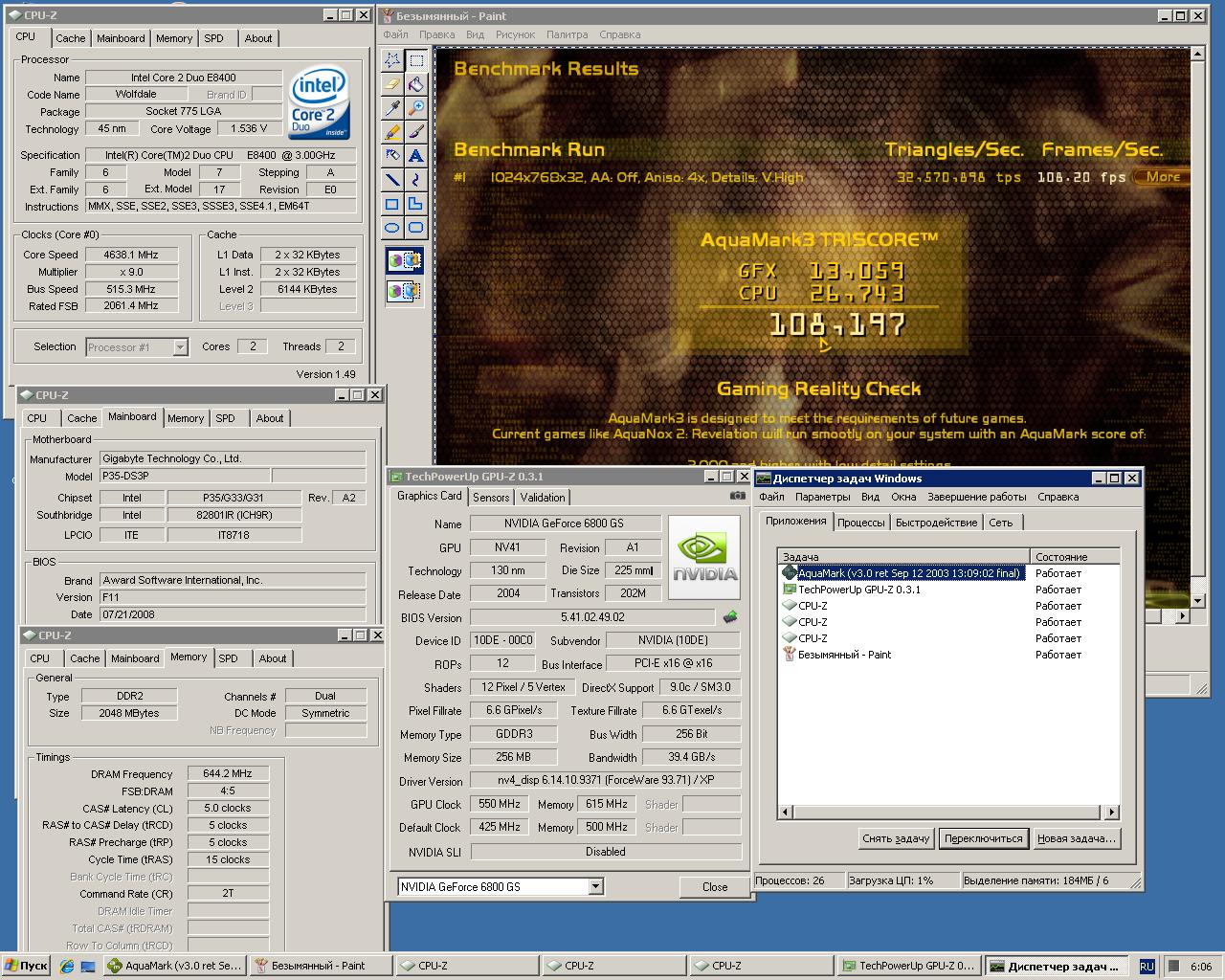
Task: Click the More button in AquaMark results
Action: click(x=1163, y=177)
